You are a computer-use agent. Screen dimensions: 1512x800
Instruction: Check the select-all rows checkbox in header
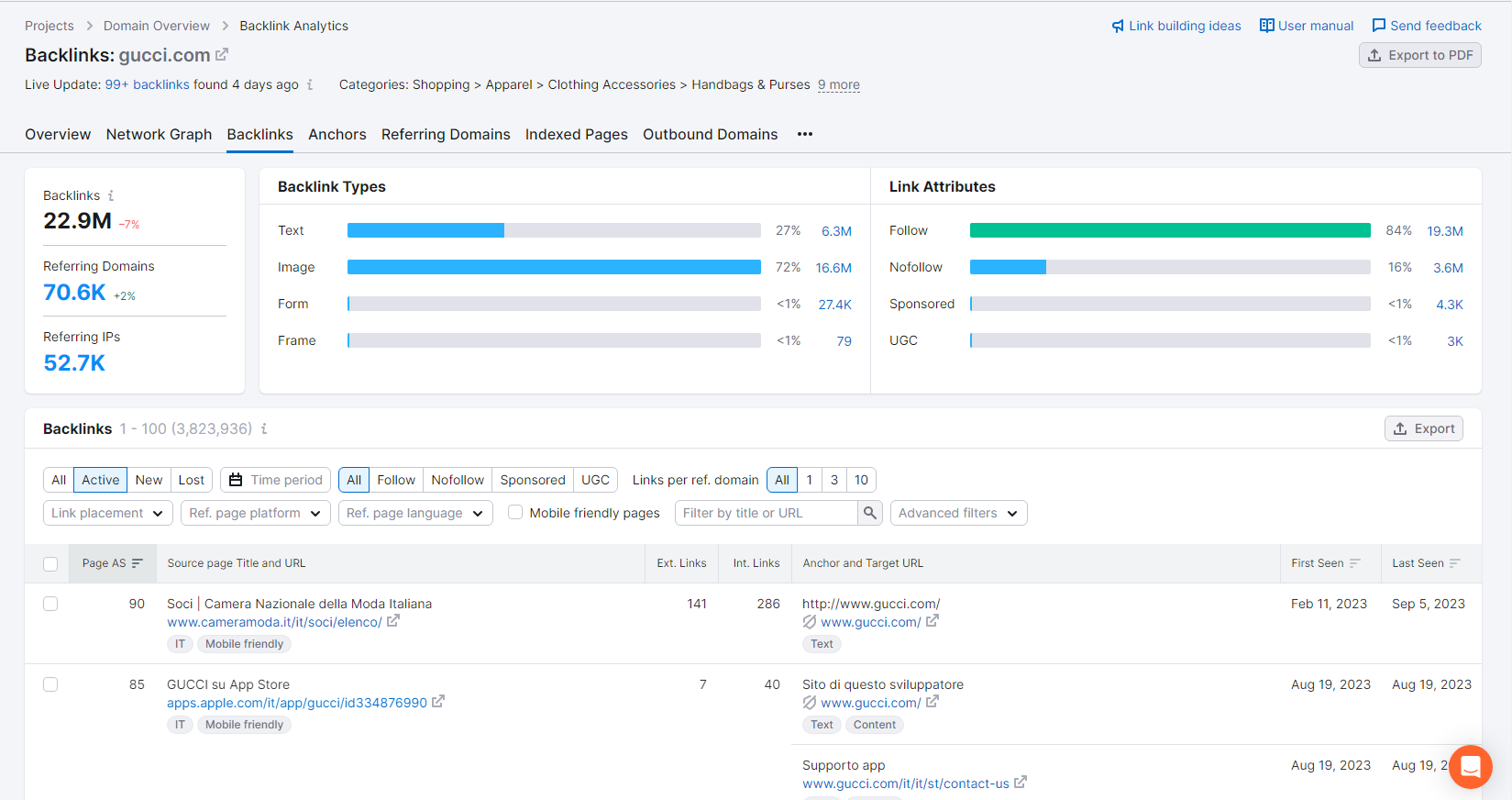coord(50,564)
